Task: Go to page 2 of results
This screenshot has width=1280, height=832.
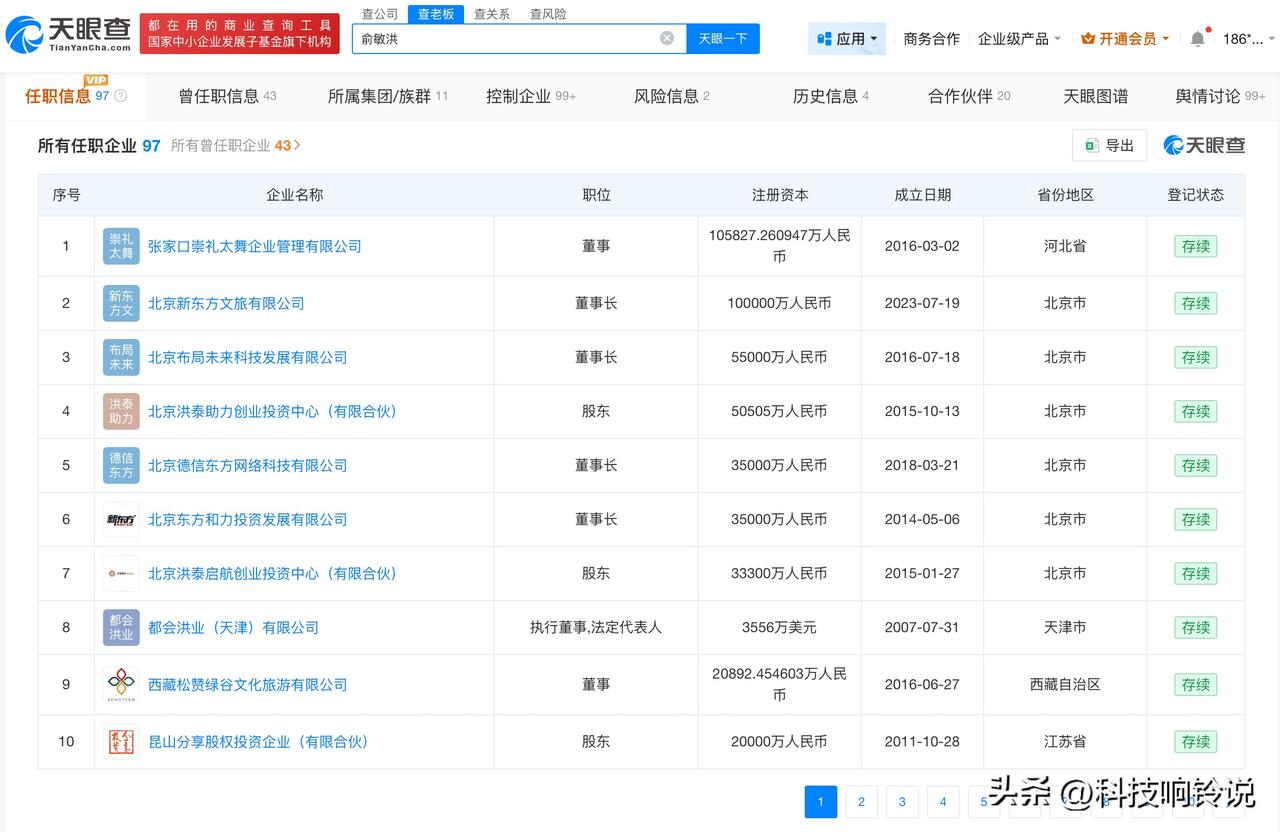Action: point(861,802)
